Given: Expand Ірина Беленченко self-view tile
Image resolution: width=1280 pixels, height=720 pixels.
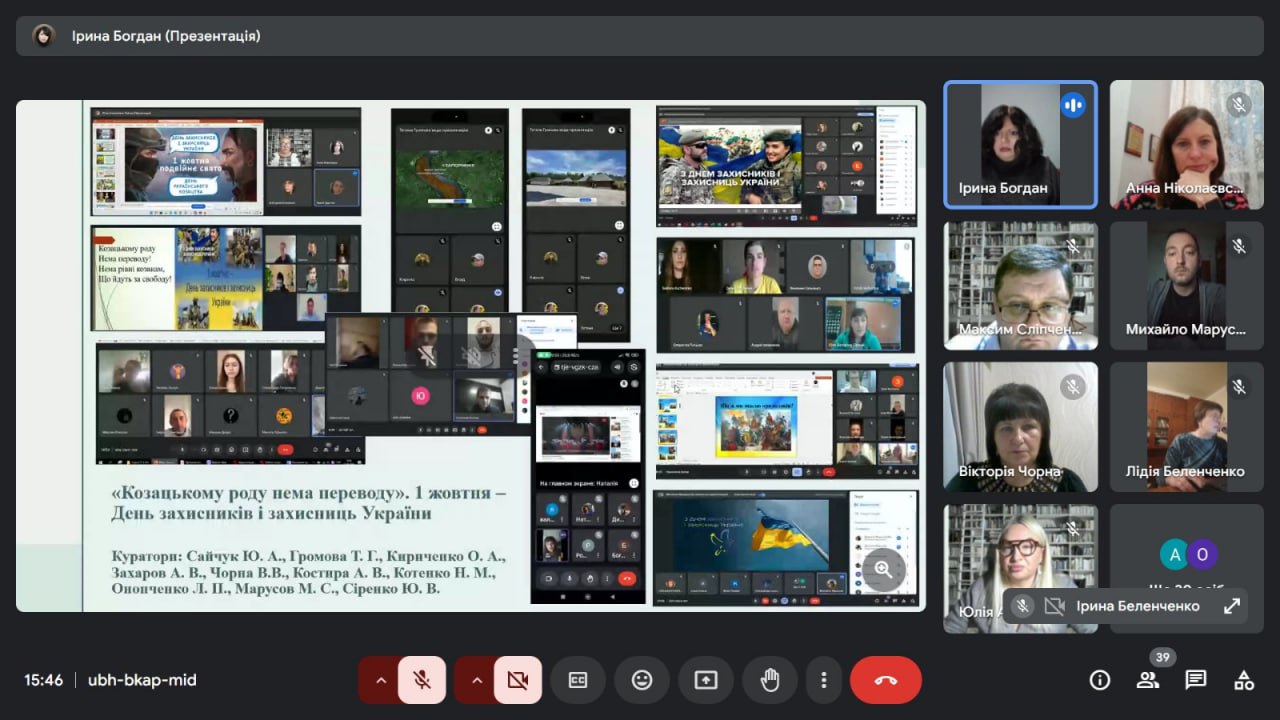Looking at the screenshot, I should [1232, 606].
